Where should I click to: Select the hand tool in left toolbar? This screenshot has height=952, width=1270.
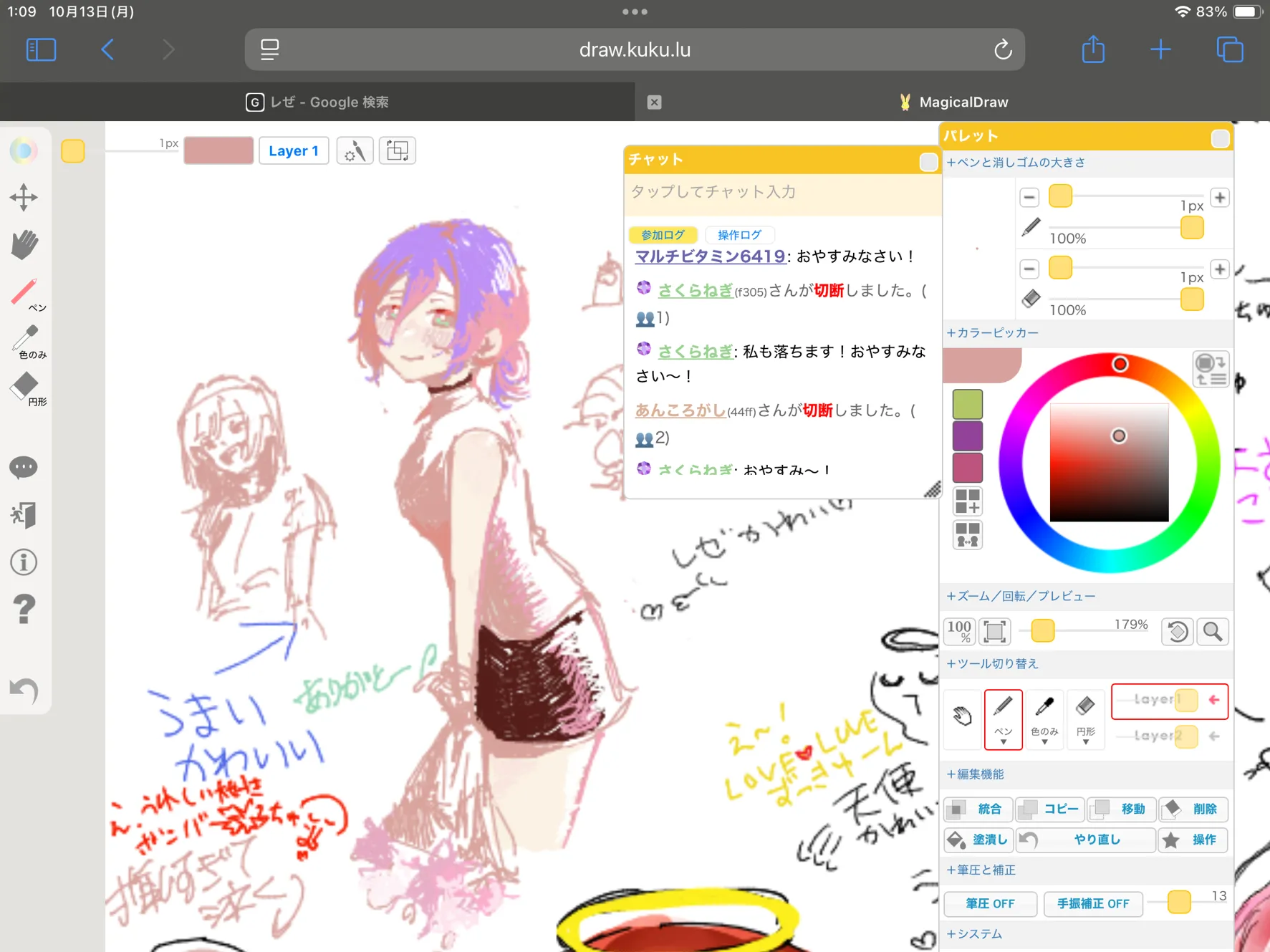click(24, 244)
